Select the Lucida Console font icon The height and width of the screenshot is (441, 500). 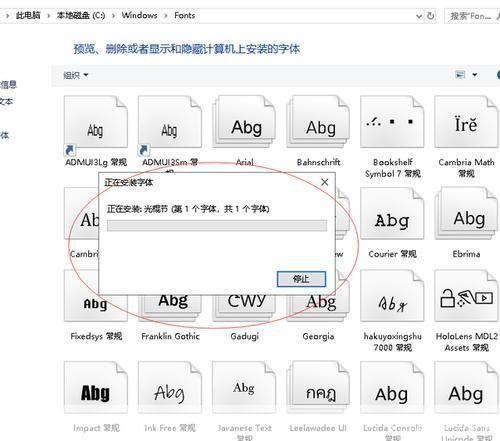[x=392, y=387]
